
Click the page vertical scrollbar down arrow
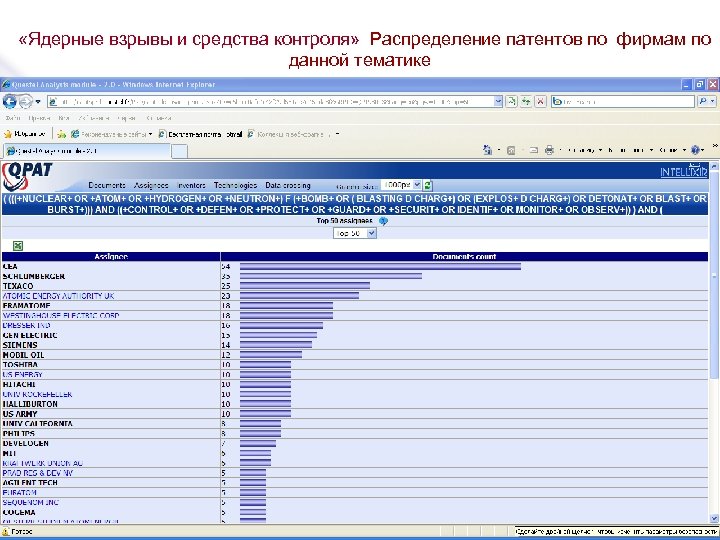714,518
